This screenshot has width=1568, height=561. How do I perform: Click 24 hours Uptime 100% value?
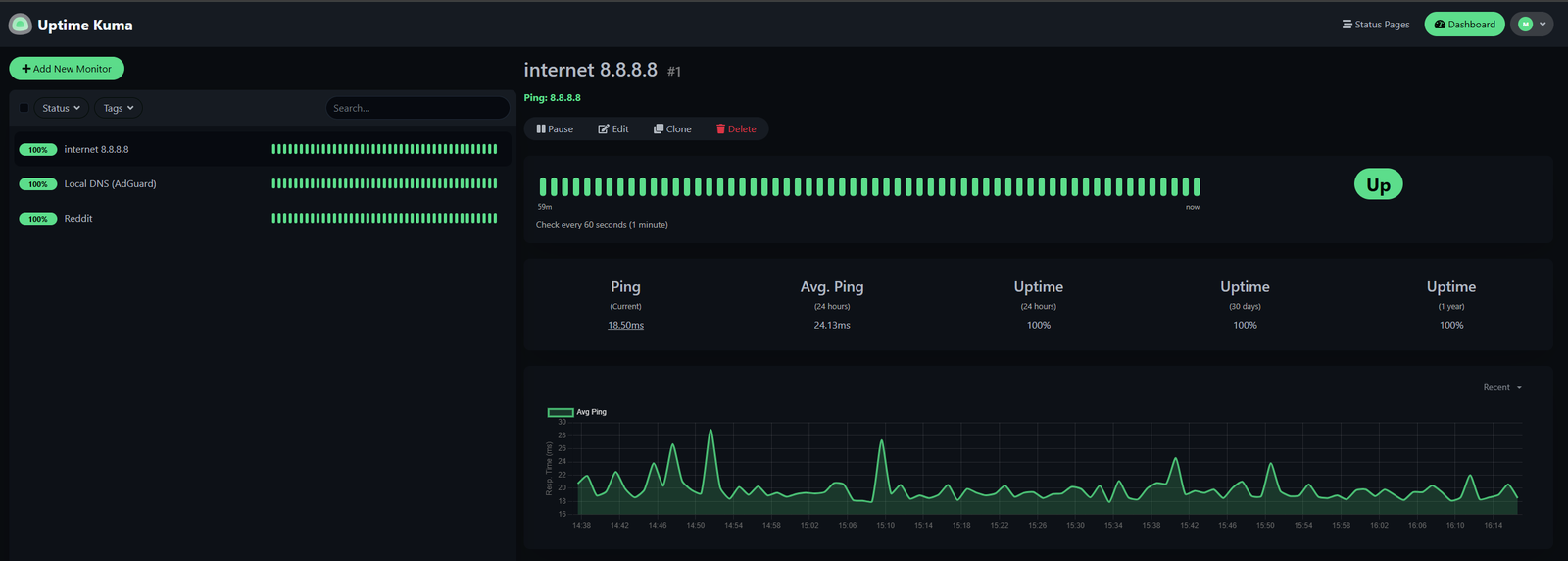(1039, 325)
